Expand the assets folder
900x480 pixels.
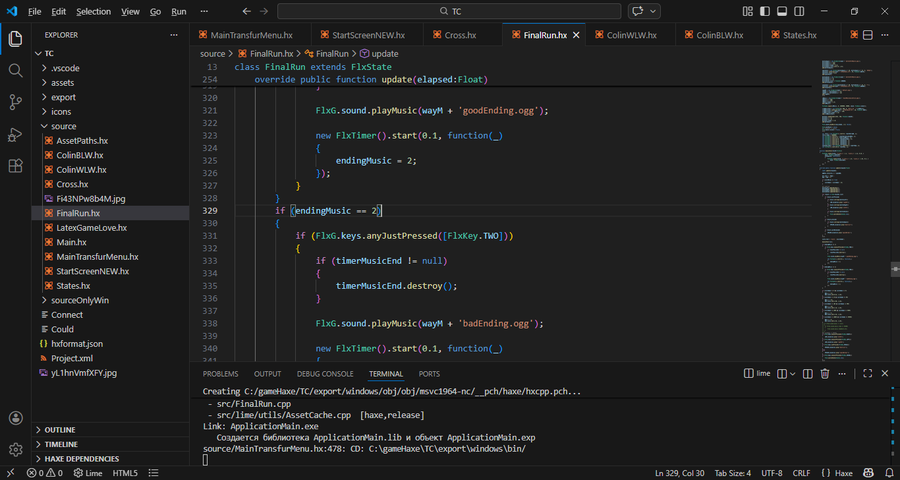tap(62, 83)
